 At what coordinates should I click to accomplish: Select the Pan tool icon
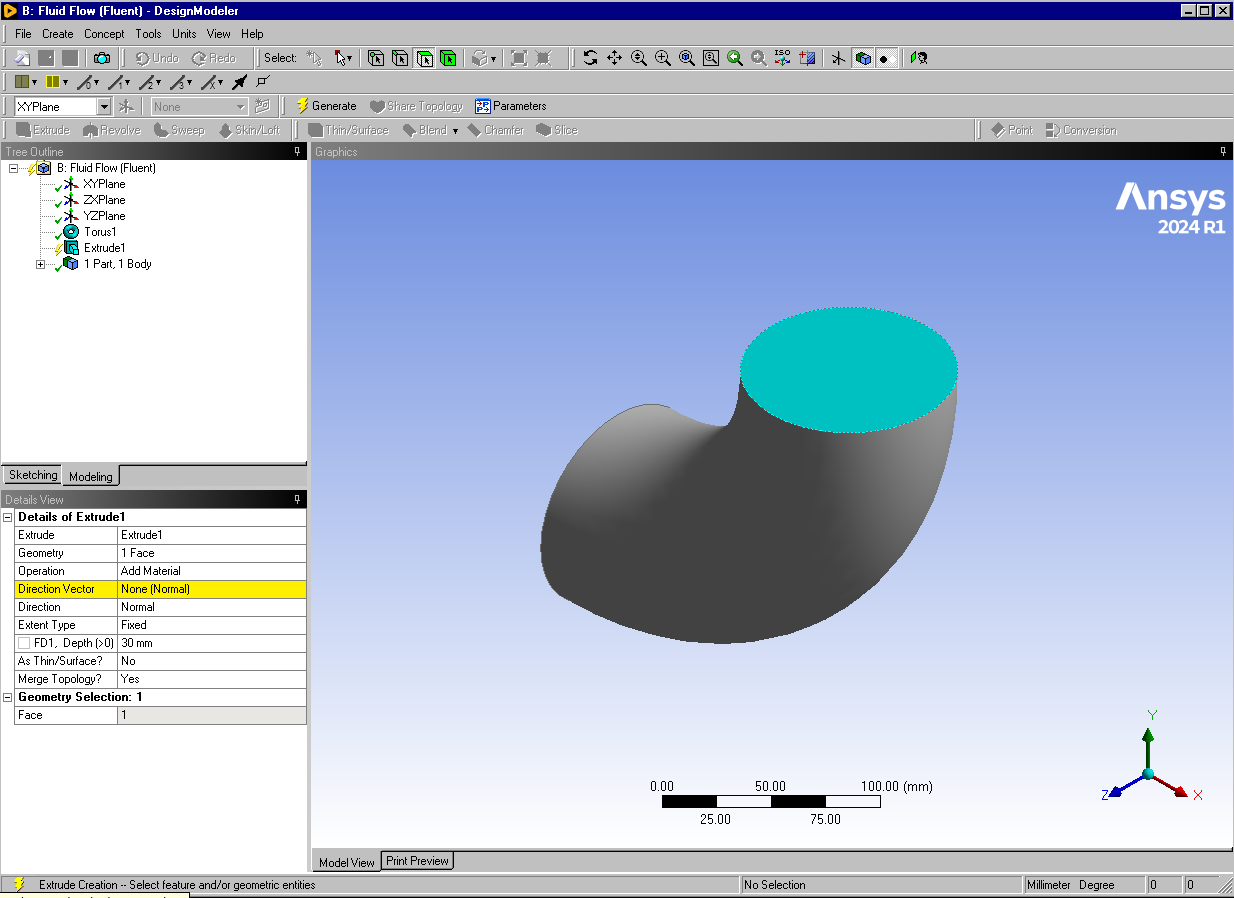614,58
